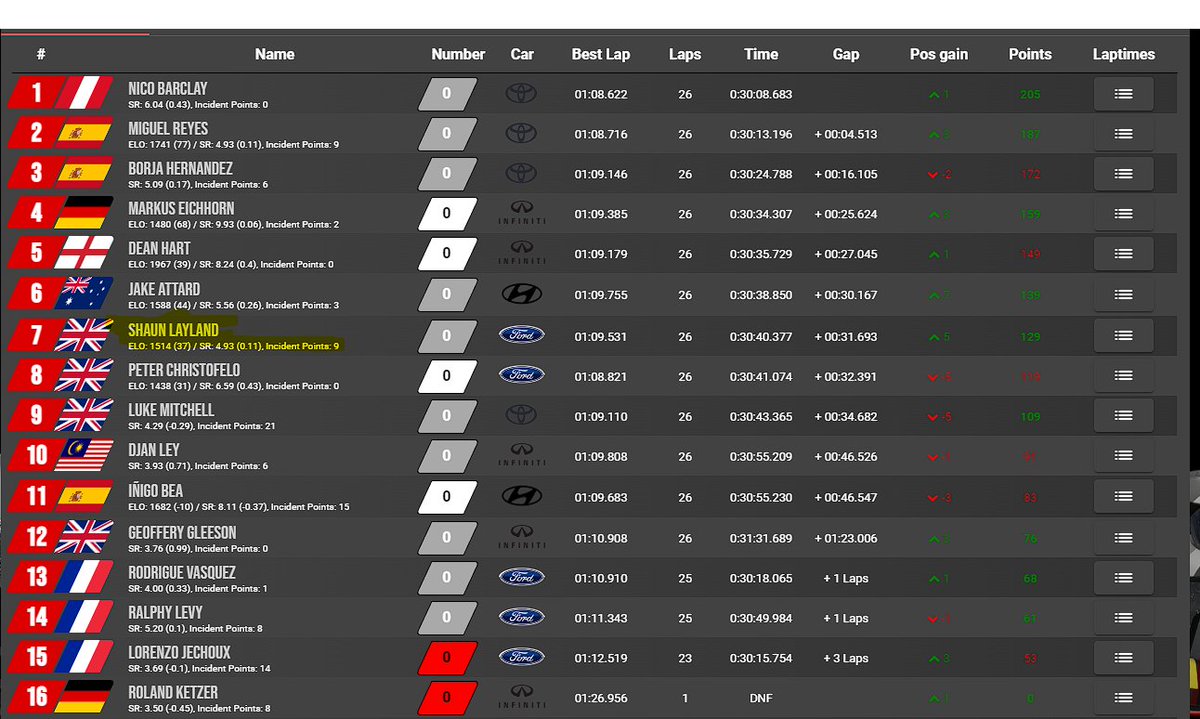Screen dimensions: 1200x719
Task: Click Malaysian flag beside Djan Ley
Action: point(84,456)
